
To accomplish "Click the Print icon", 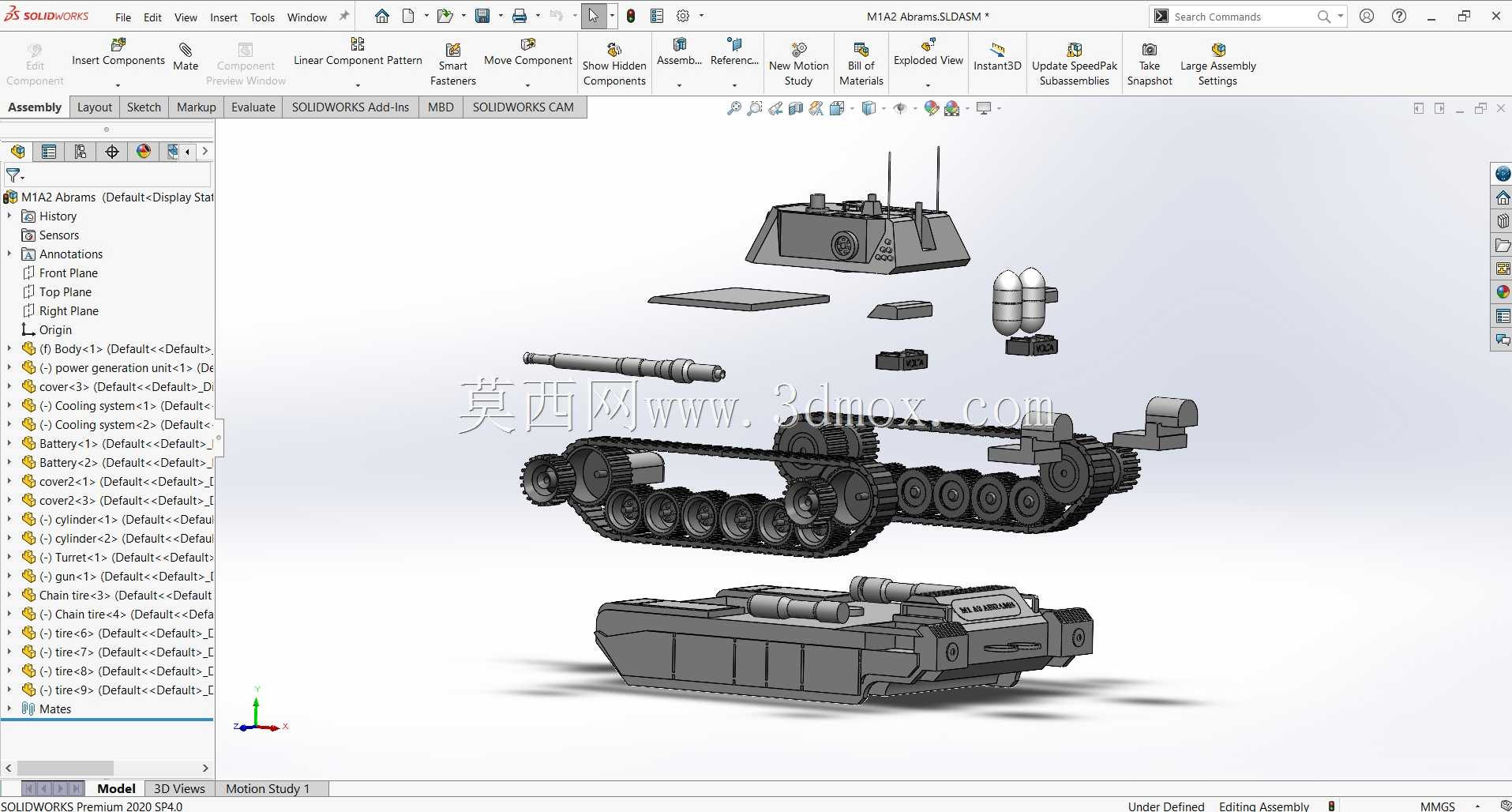I will pyautogui.click(x=520, y=16).
